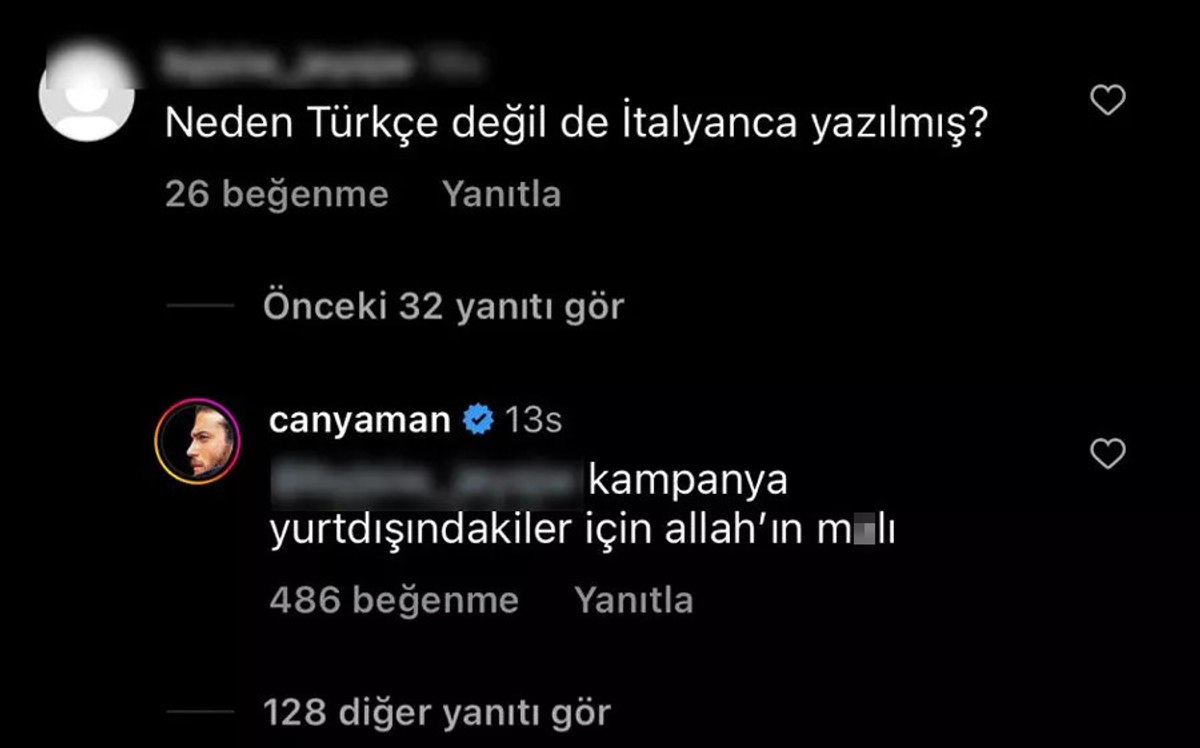Viewport: 1200px width, 748px height.
Task: Reply using Yanıtla under canyaman's comment
Action: click(x=633, y=600)
